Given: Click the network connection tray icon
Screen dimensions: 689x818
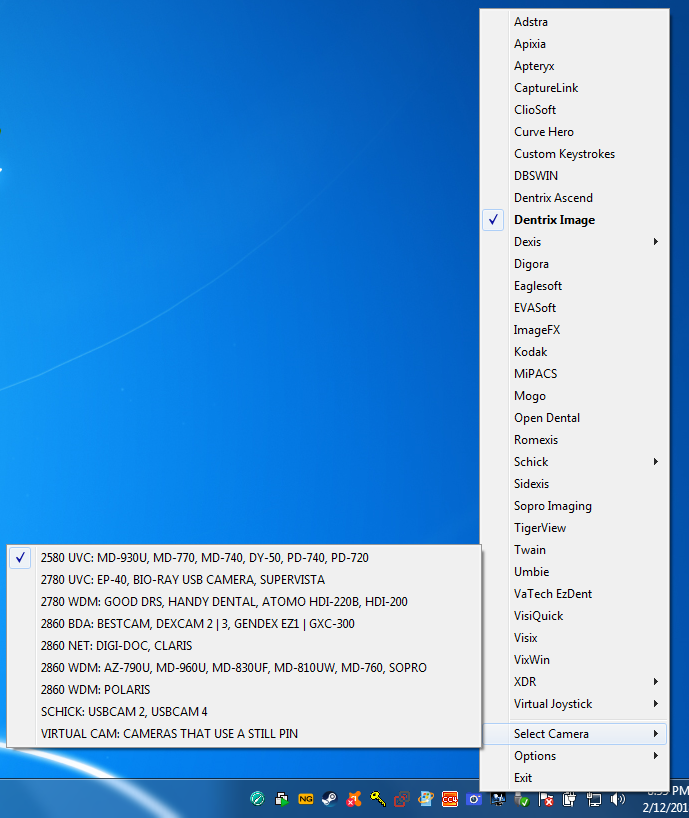Looking at the screenshot, I should click(x=594, y=799).
